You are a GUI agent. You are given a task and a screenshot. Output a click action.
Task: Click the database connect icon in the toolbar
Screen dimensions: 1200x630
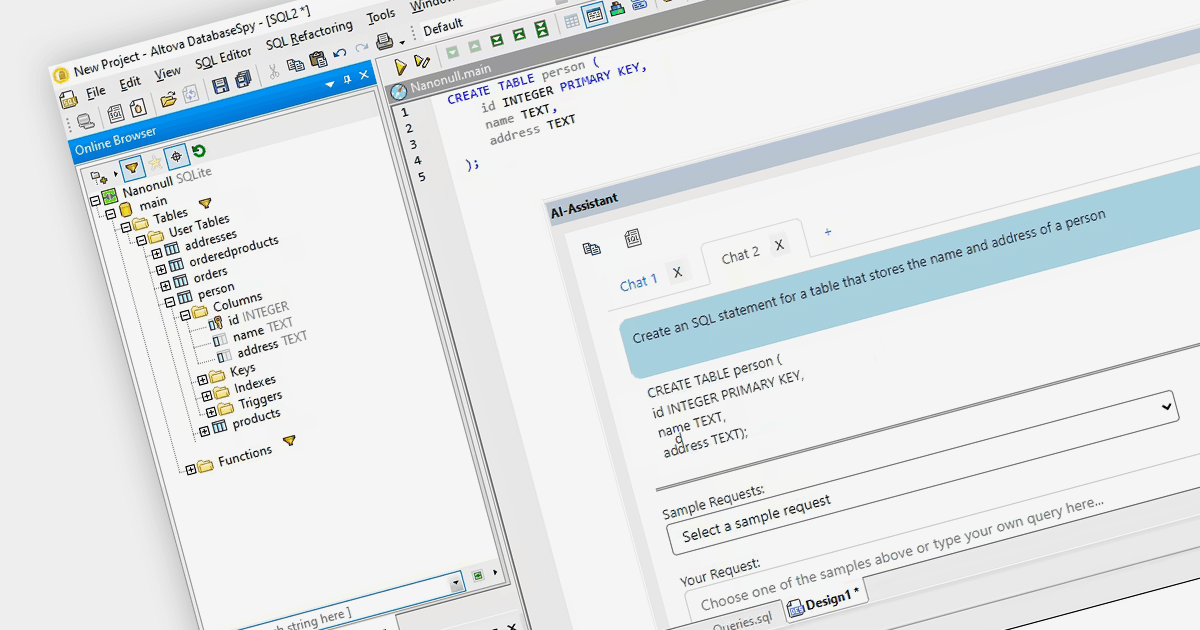(86, 122)
